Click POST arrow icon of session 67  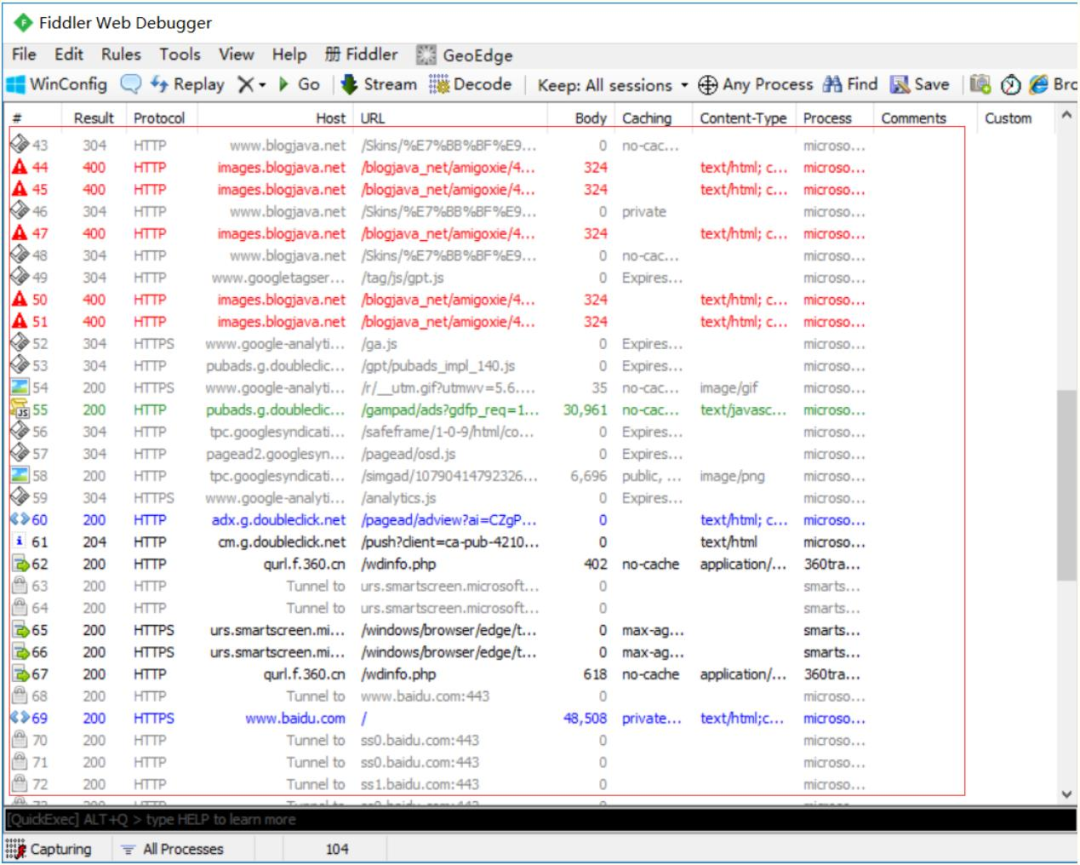[x=21, y=674]
